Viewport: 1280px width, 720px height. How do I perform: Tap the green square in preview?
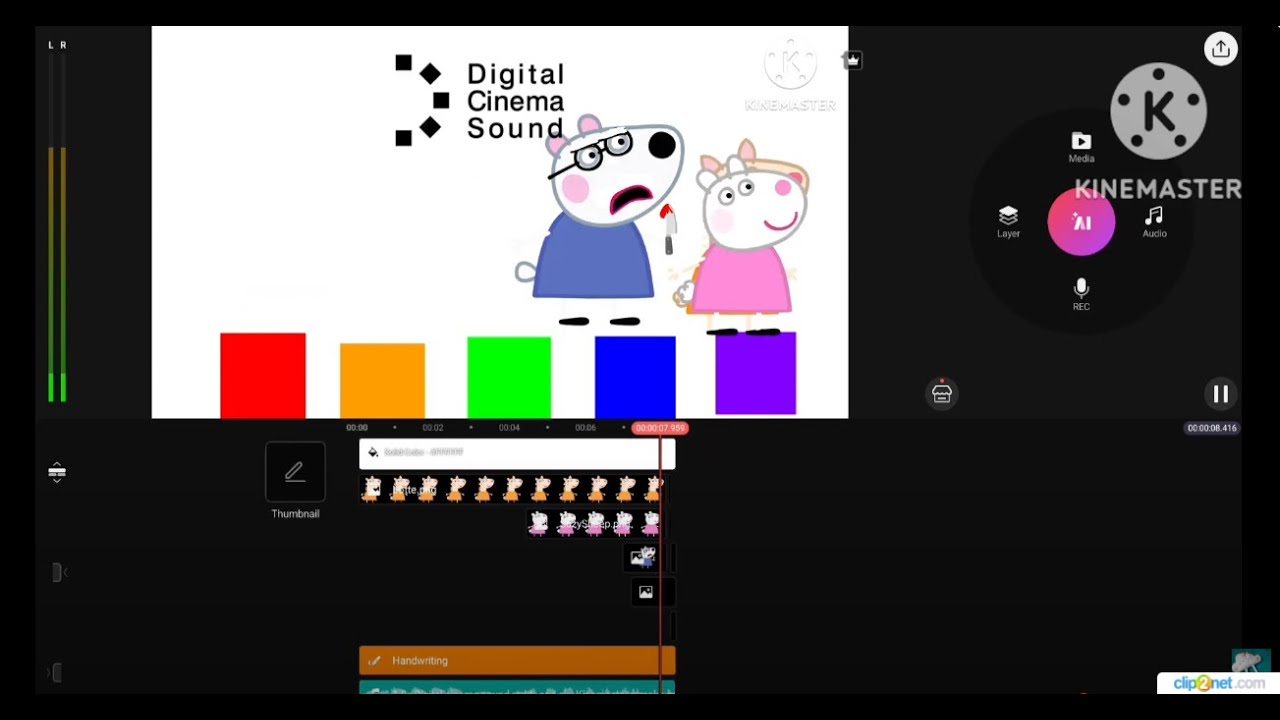509,378
